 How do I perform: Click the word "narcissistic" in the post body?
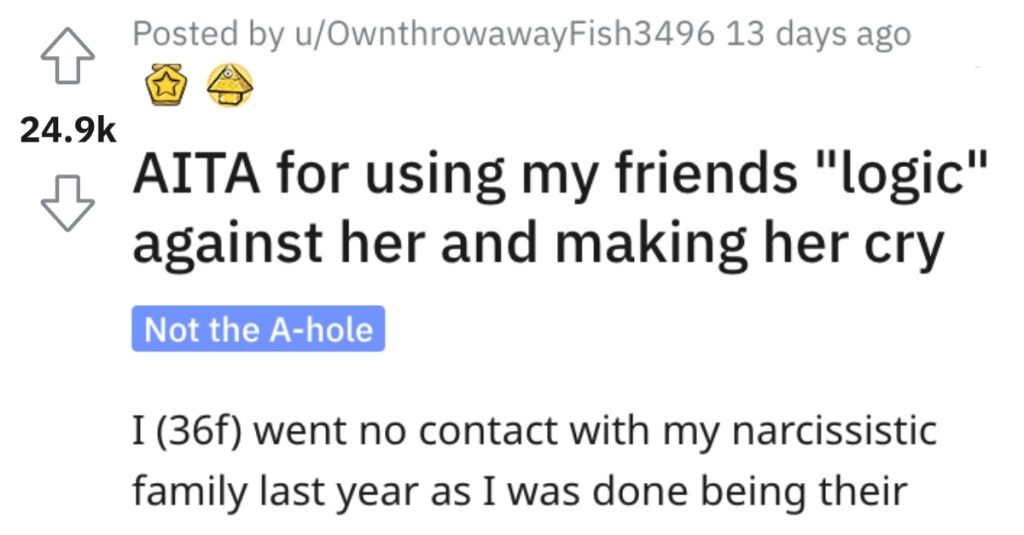pos(835,430)
